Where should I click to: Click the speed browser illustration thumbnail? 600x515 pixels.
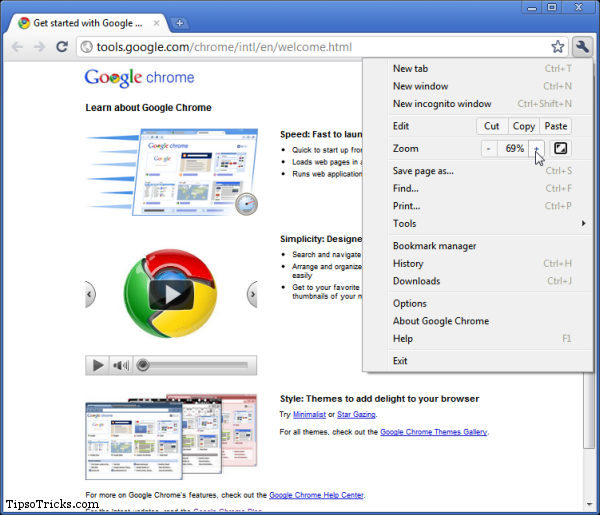click(172, 172)
